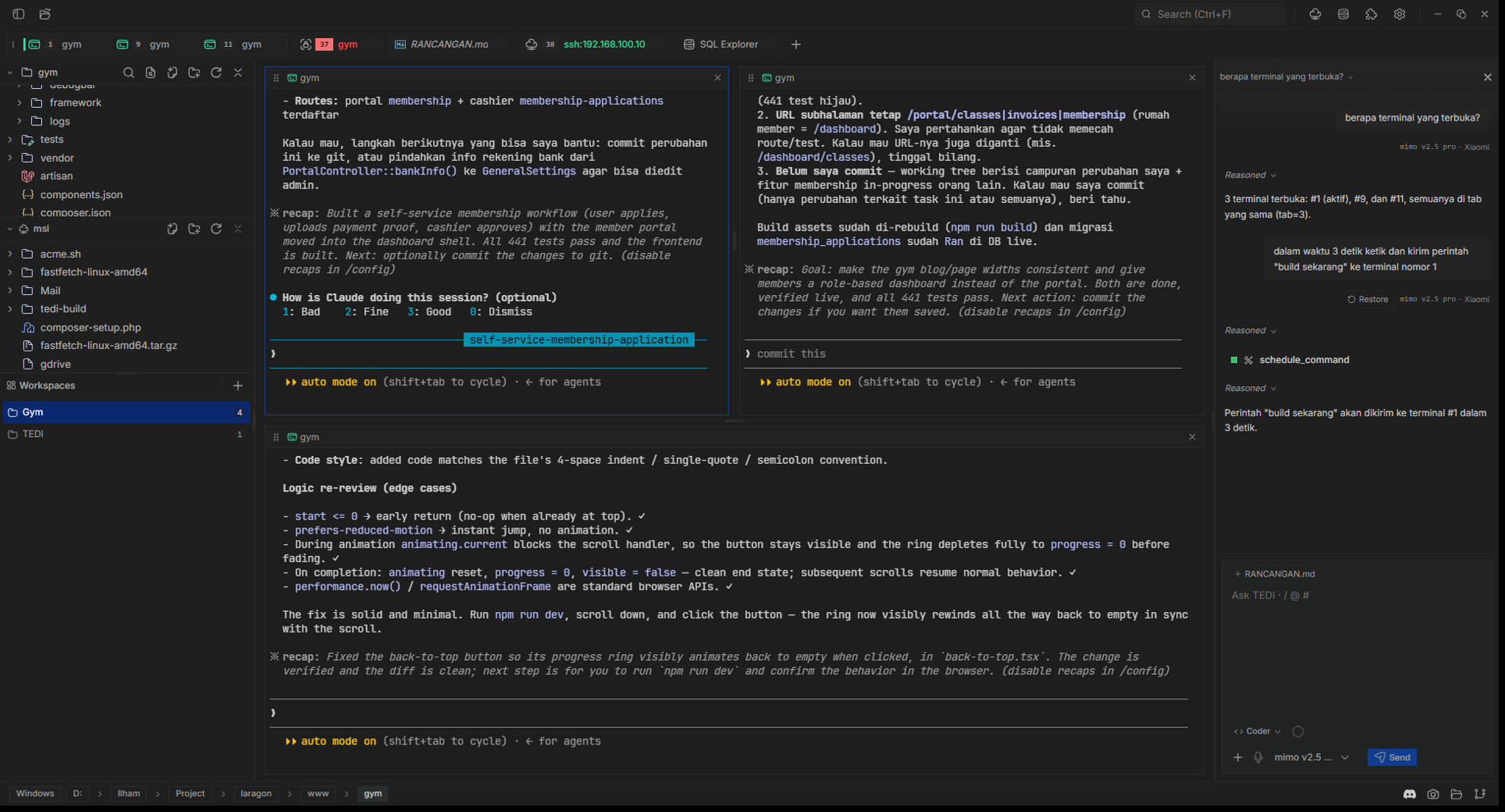
Task: Click the folder icon in bottom status bar
Action: click(x=1457, y=794)
